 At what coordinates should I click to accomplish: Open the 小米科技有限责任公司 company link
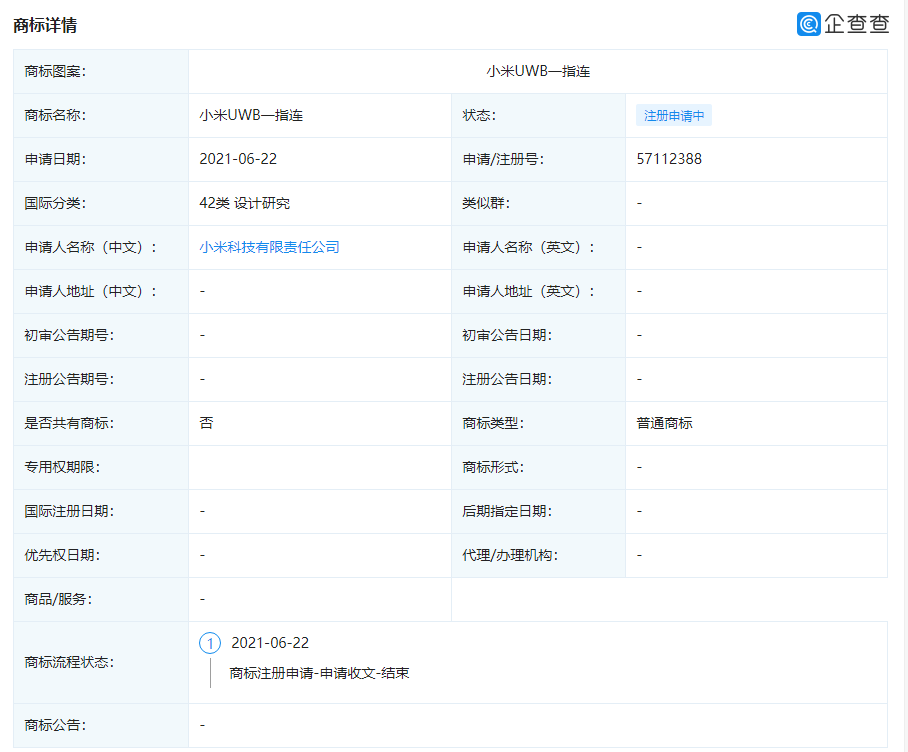click(x=272, y=247)
